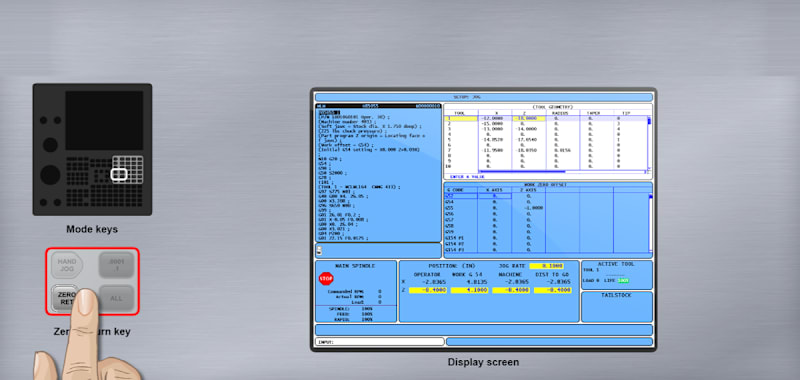Image resolution: width=800 pixels, height=380 pixels.
Task: Click the highlighted tool 1 Z geometry cell
Action: click(x=529, y=118)
